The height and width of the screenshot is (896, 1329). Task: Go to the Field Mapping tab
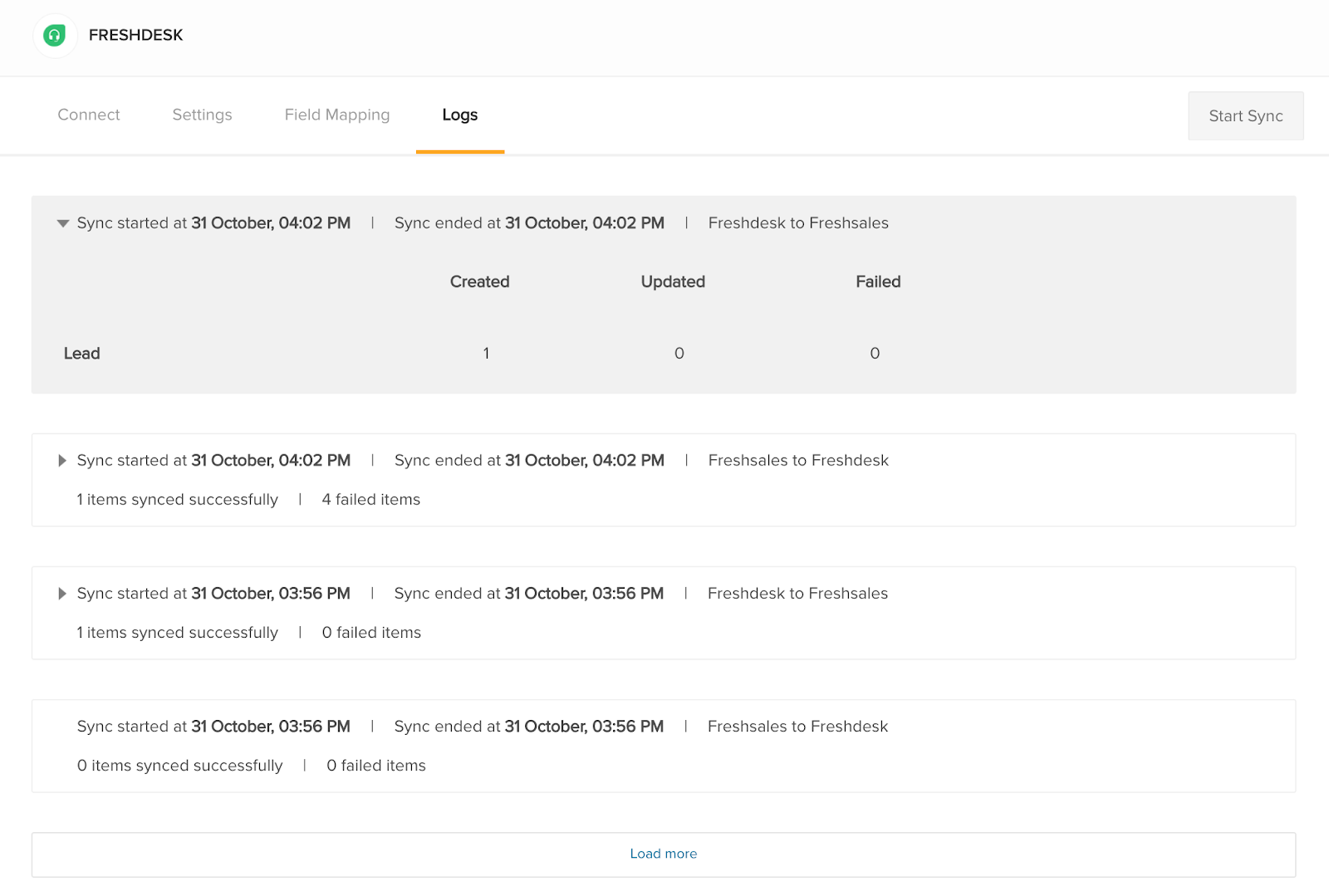[x=337, y=115]
